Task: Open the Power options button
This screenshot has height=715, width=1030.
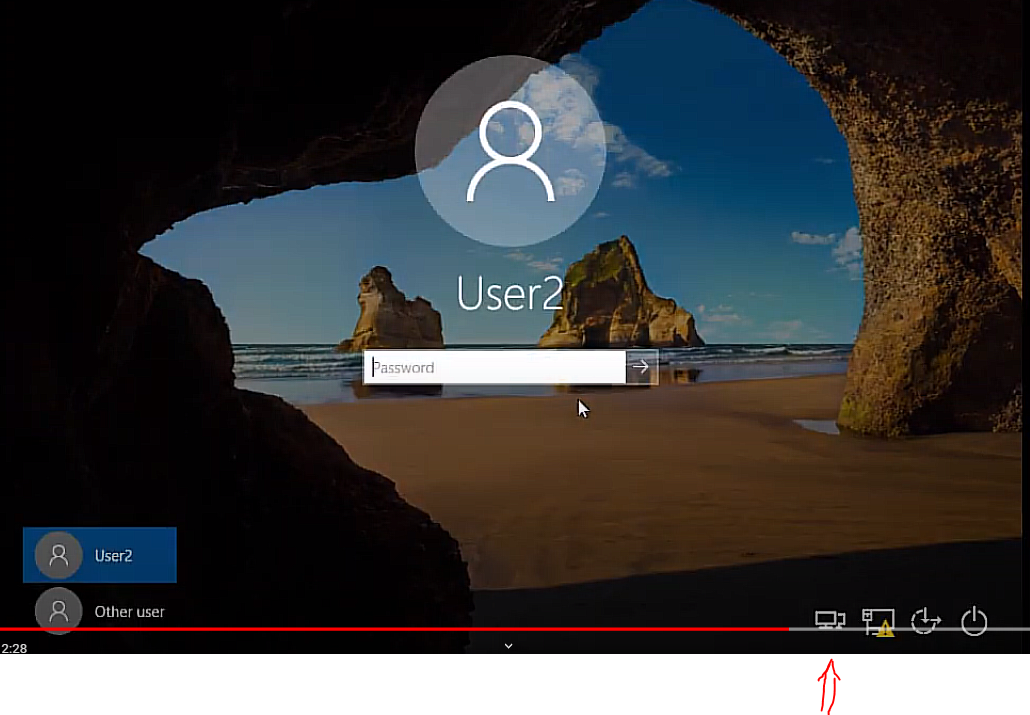Action: click(x=974, y=621)
